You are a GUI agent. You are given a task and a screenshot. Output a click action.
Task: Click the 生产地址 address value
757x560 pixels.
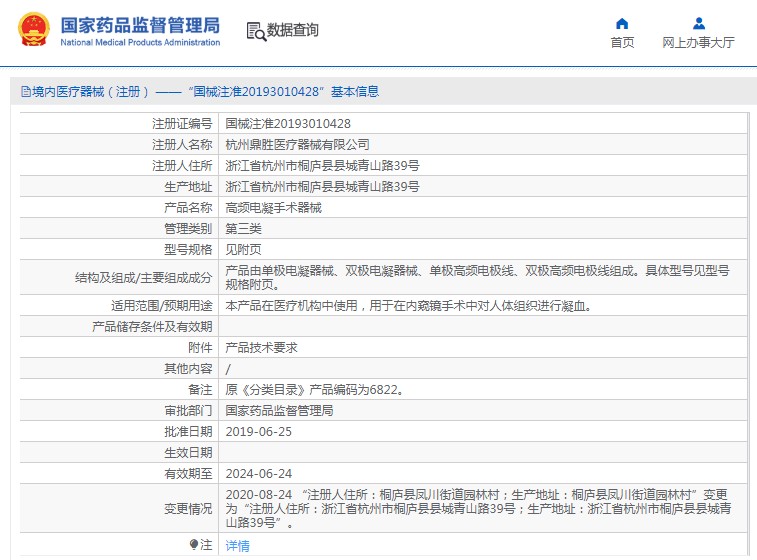[322, 186]
